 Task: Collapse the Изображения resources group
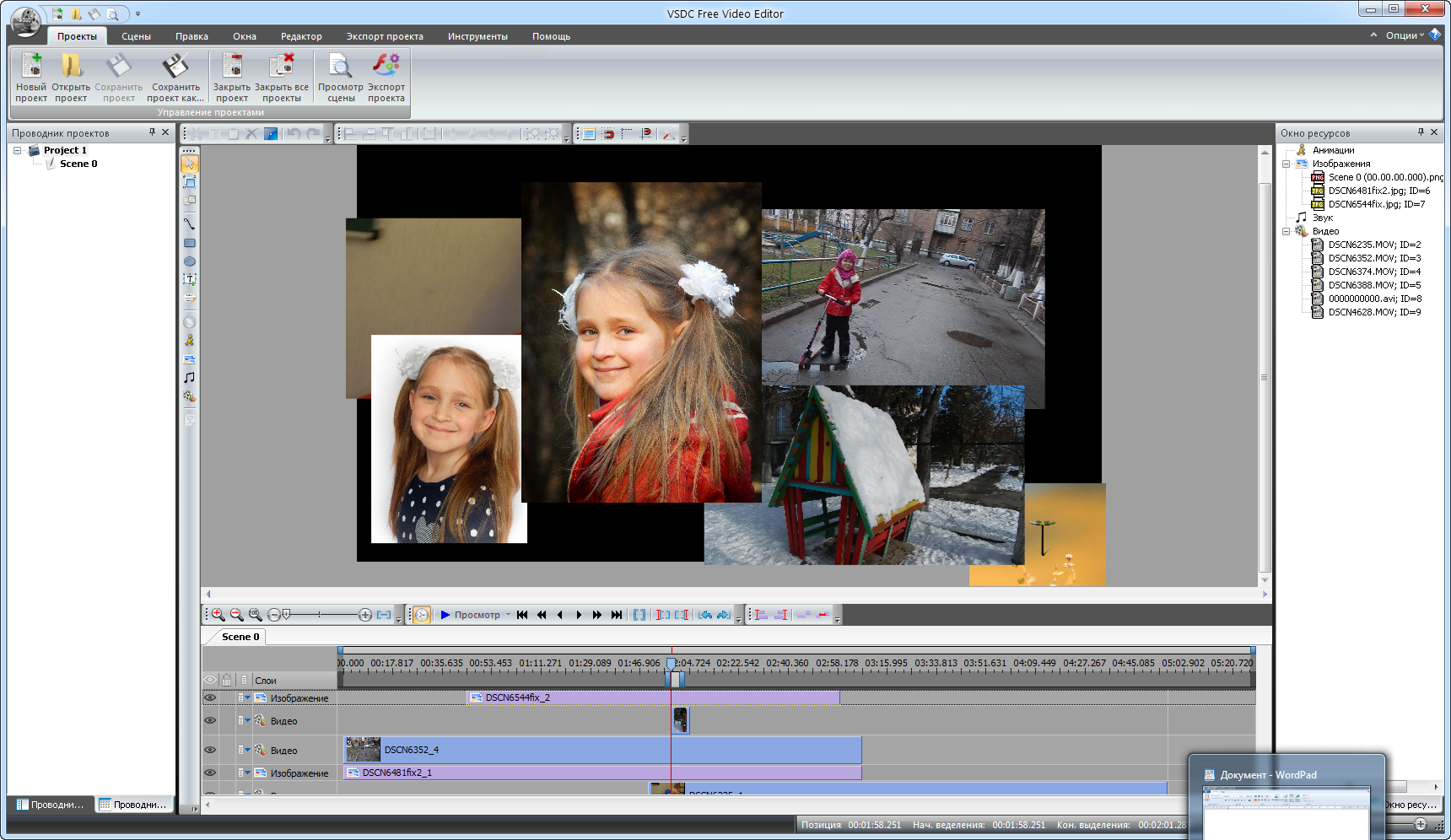tap(1286, 164)
